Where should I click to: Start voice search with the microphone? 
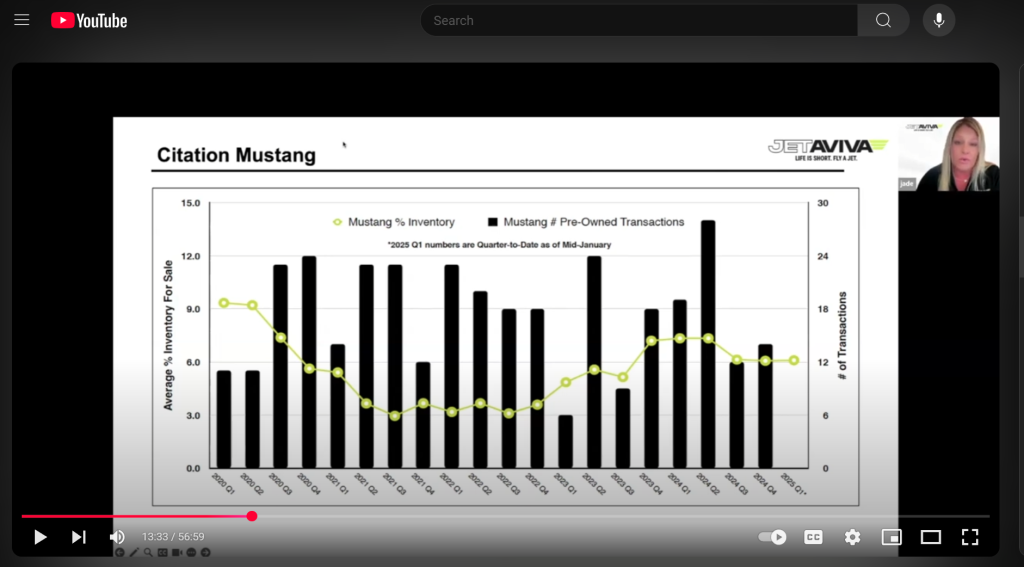coord(938,20)
